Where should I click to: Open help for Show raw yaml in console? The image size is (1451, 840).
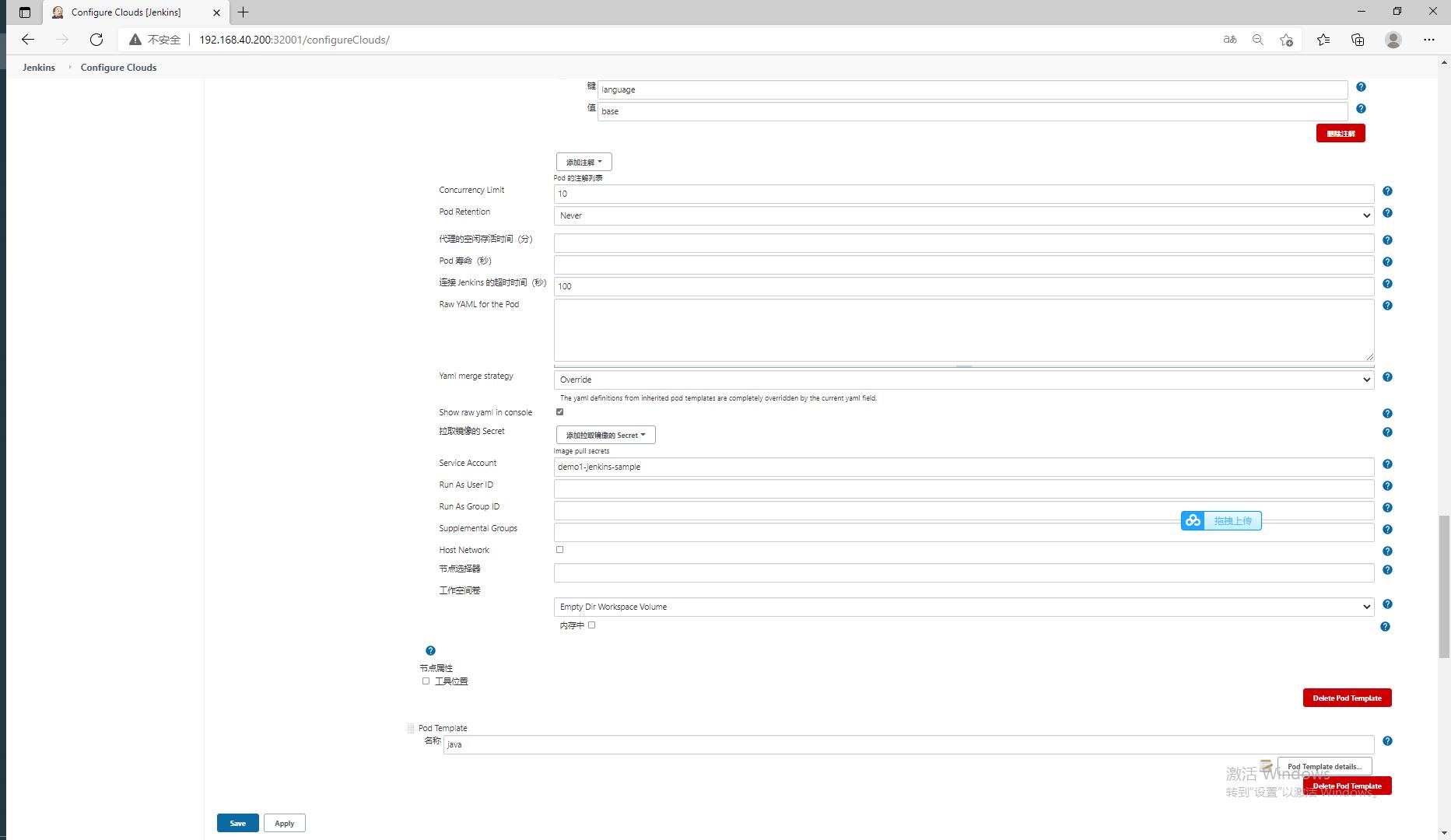[1387, 414]
